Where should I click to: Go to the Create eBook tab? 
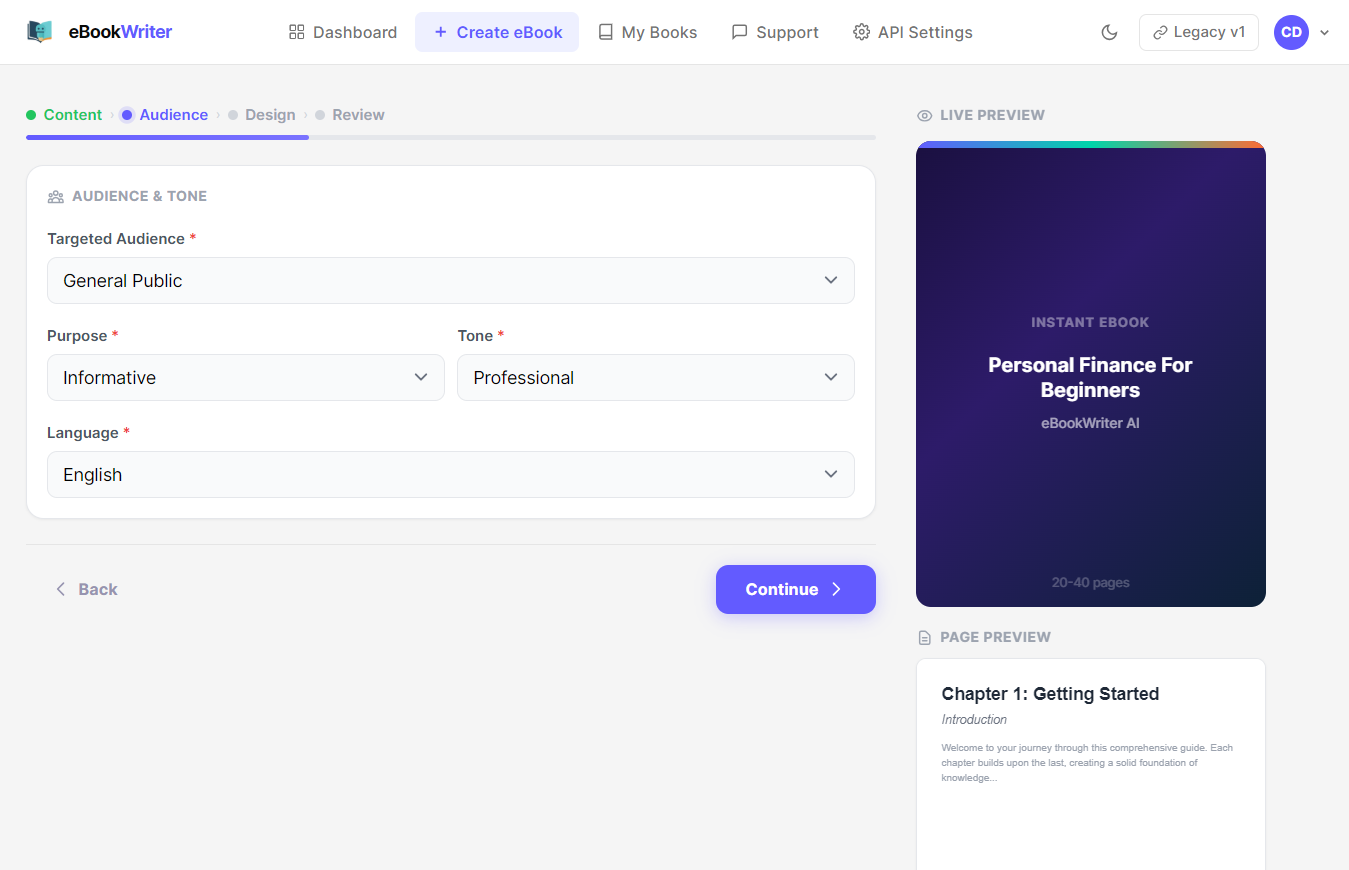[x=497, y=32]
